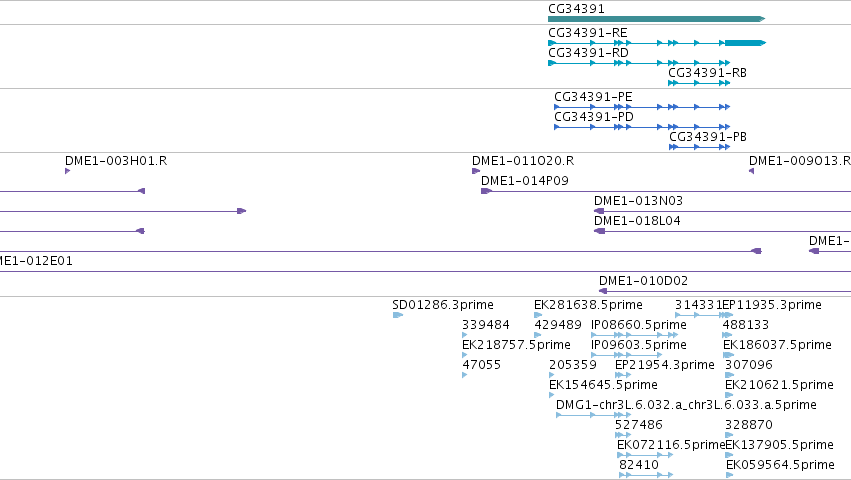The height and width of the screenshot is (480, 851).
Task: Click the EK281638.5prime EST label
Action: coord(588,305)
